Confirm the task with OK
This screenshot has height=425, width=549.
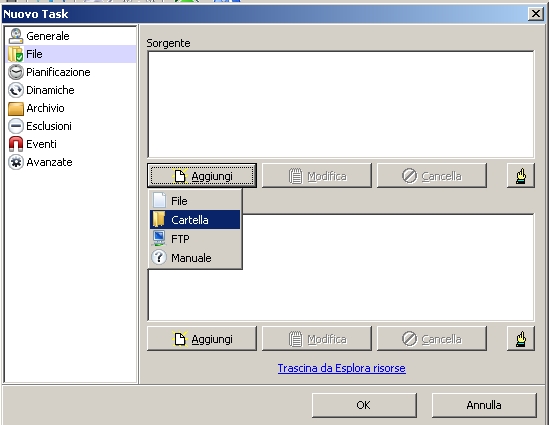click(x=364, y=405)
